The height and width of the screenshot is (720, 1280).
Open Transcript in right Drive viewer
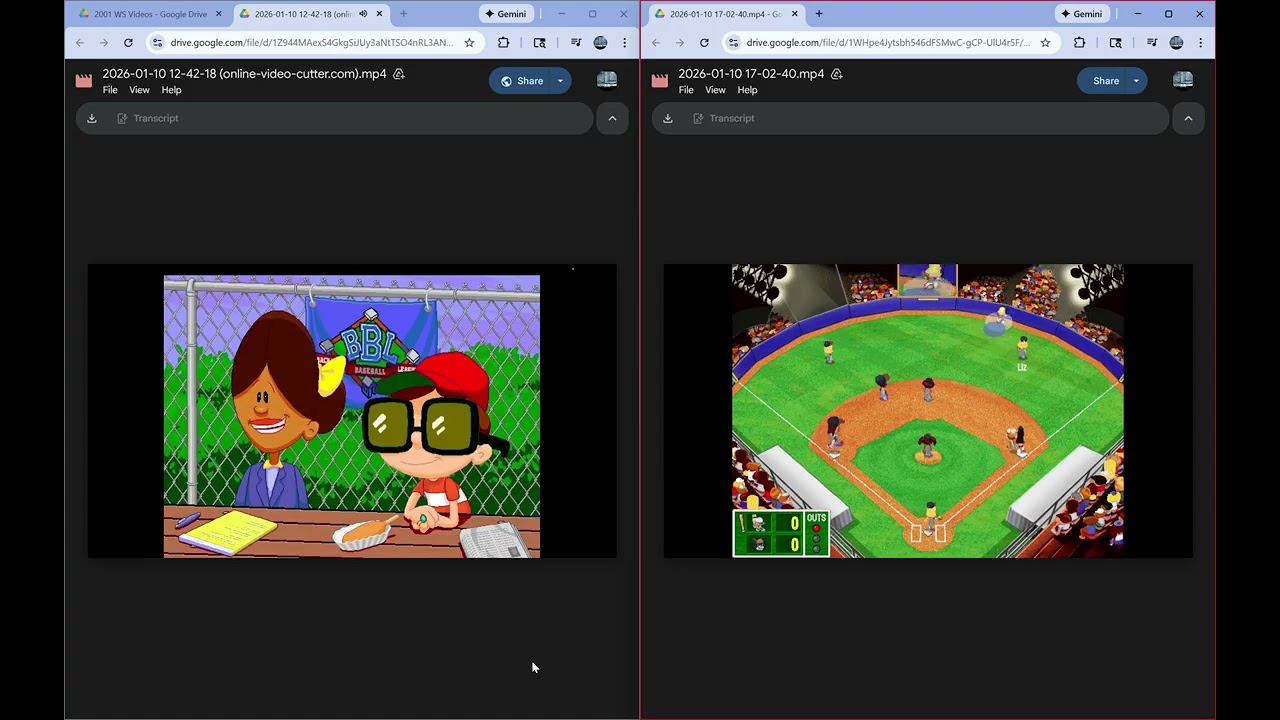[x=723, y=118]
